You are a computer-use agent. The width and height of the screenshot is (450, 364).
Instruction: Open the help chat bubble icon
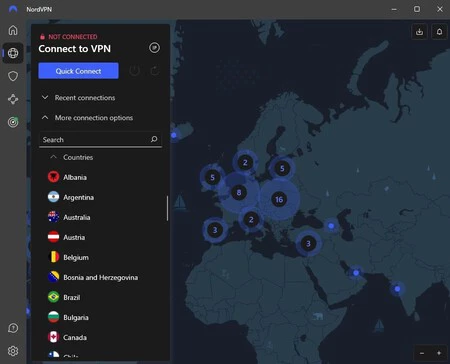click(13, 328)
